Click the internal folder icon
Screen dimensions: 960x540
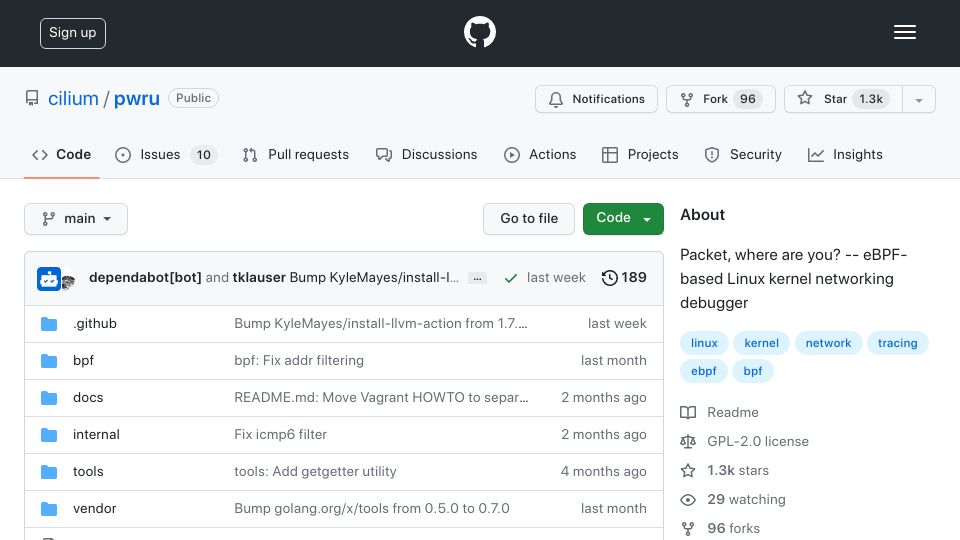[49, 435]
